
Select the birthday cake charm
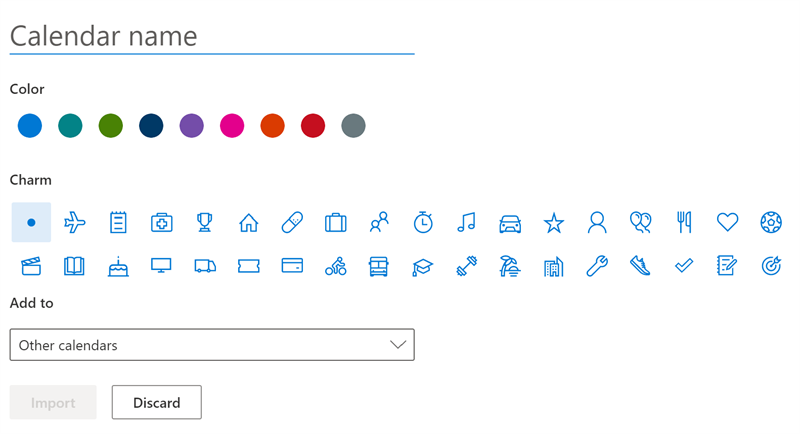118,266
